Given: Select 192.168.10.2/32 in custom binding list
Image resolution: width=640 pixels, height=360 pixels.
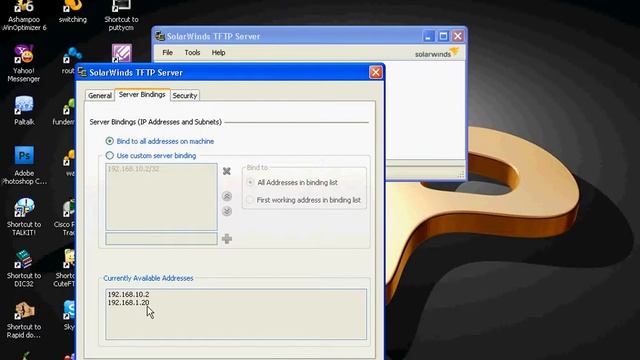Looking at the screenshot, I should click(133, 169).
